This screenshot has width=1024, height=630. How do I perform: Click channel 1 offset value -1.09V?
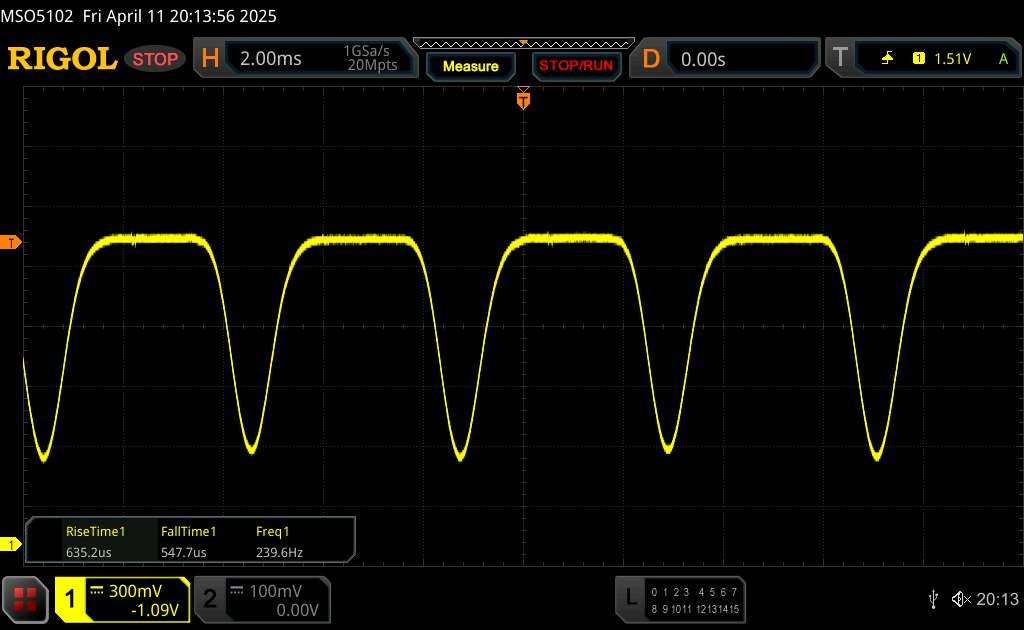click(x=155, y=610)
